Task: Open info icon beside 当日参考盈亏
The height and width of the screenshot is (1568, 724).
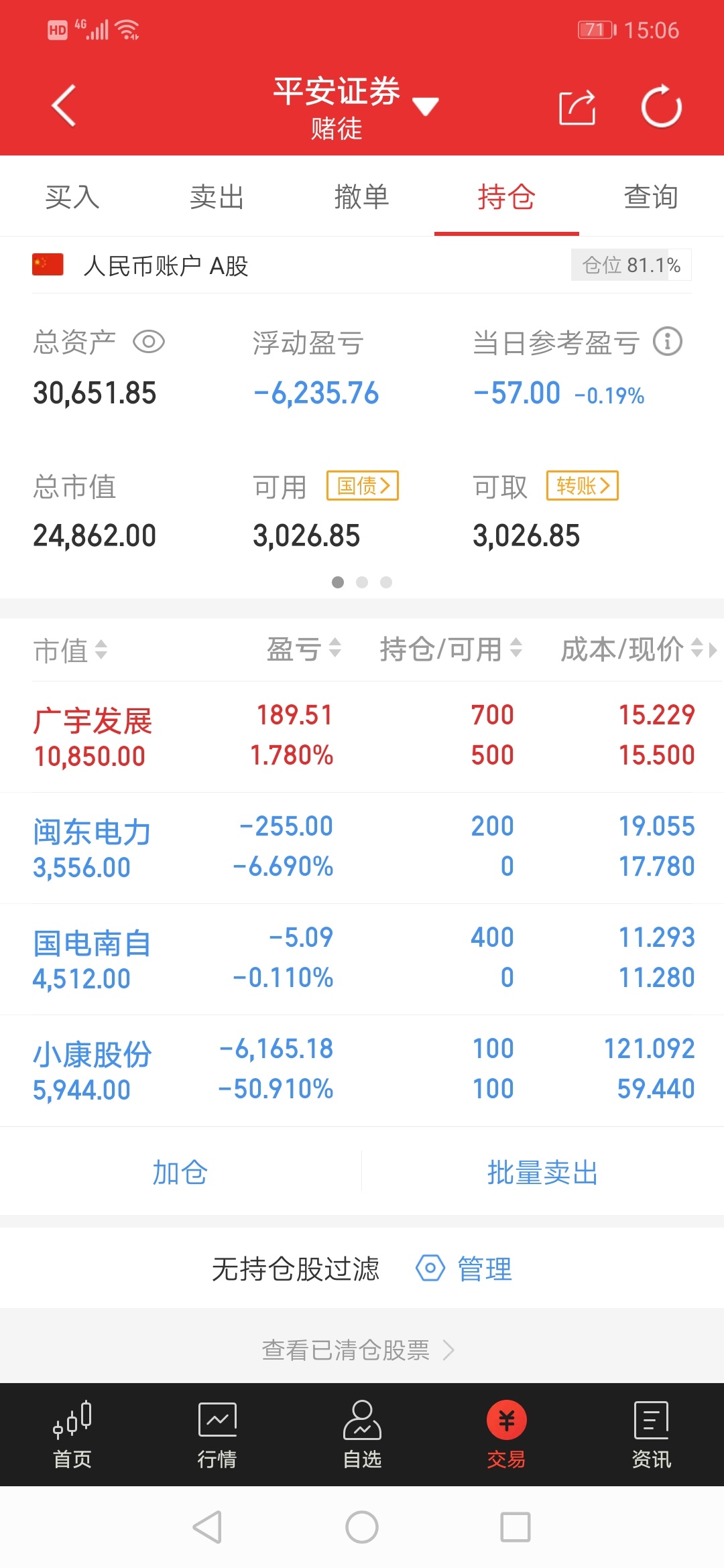Action: pos(668,342)
